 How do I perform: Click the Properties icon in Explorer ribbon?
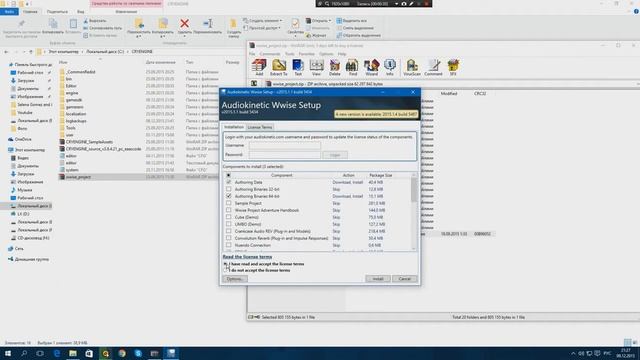(295, 24)
